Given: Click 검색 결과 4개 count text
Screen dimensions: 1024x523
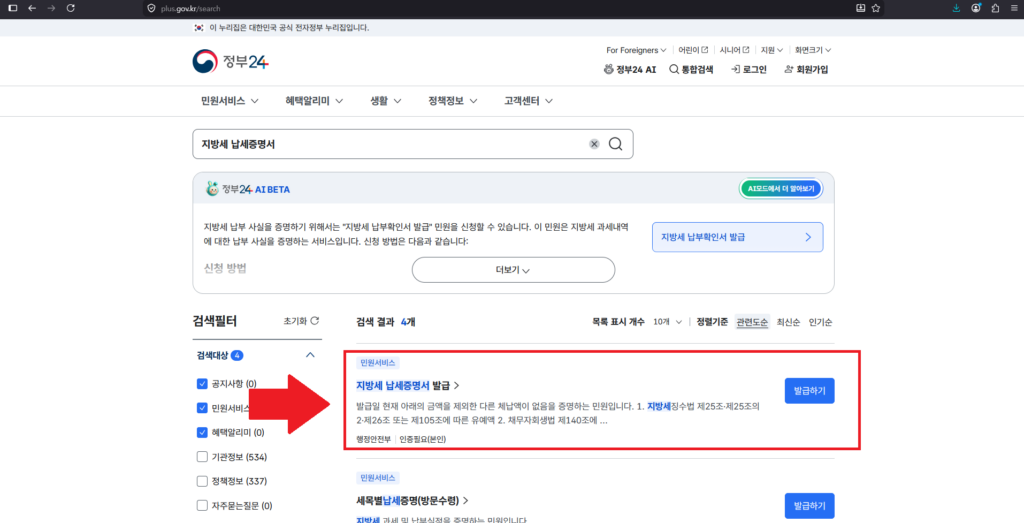Looking at the screenshot, I should tap(386, 322).
